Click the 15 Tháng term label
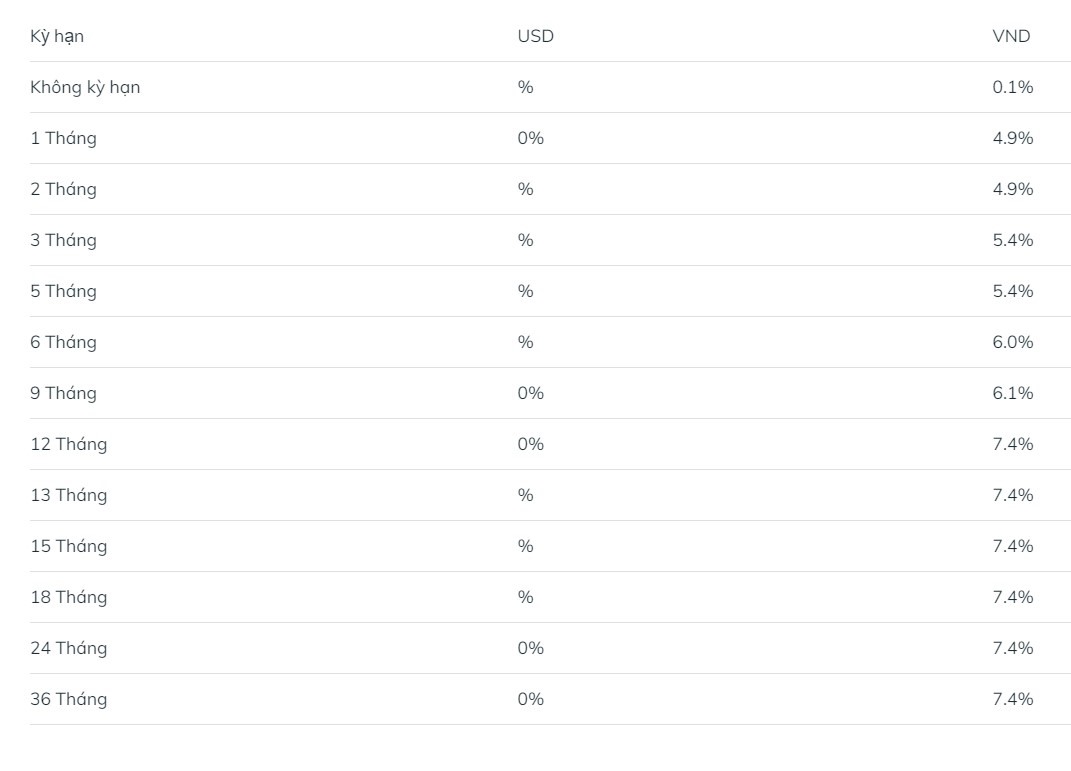This screenshot has width=1071, height=771. pyautogui.click(x=68, y=546)
